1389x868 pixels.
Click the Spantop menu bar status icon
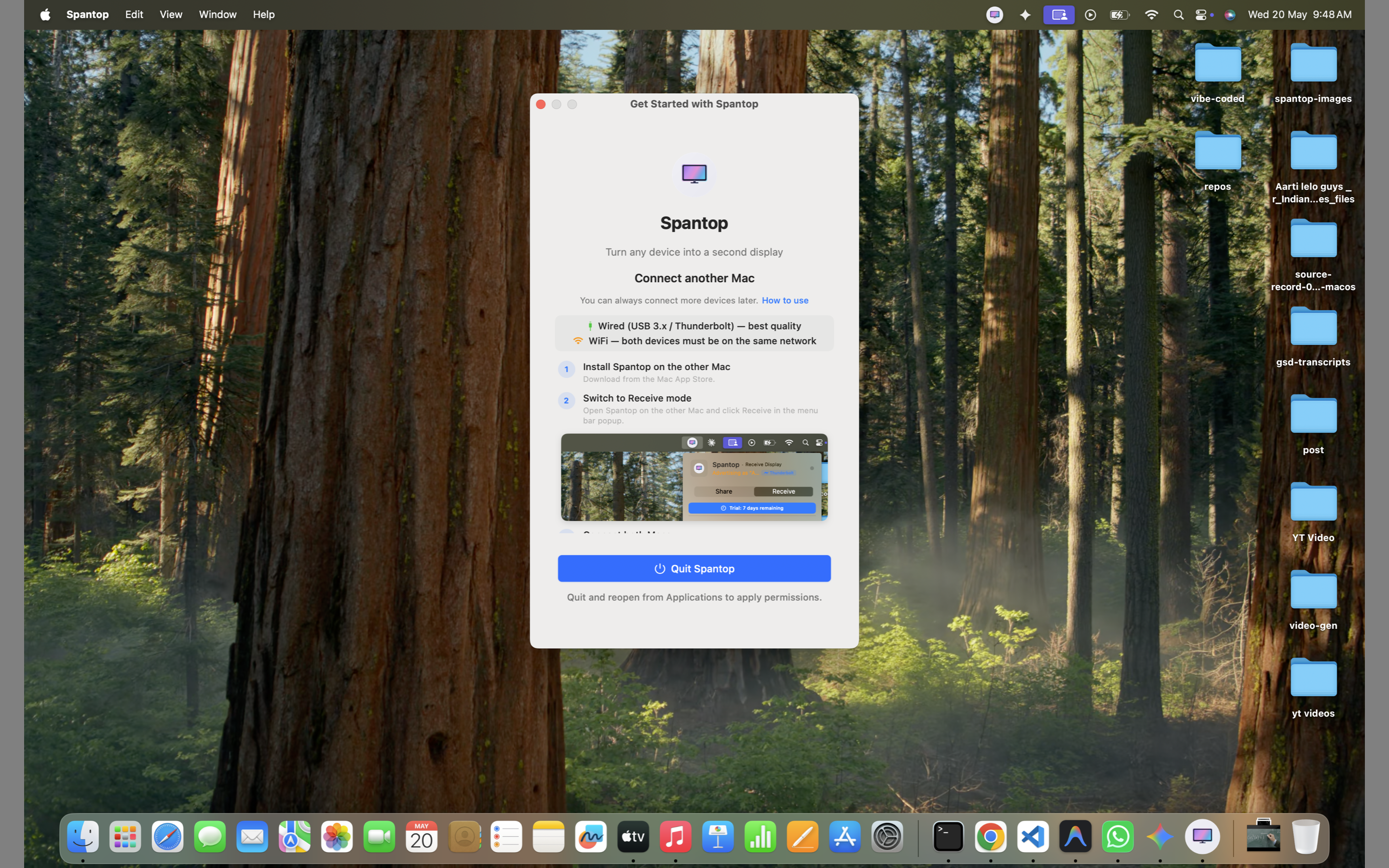[994, 14]
